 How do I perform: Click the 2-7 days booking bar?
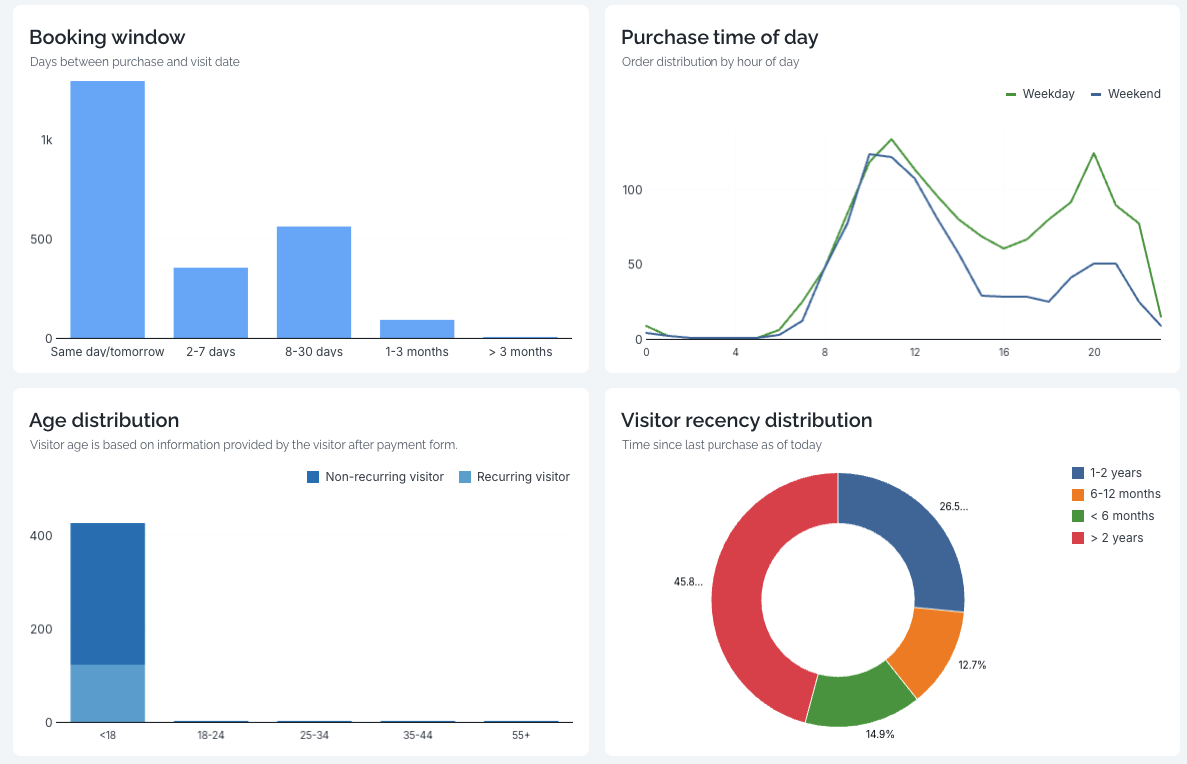tap(211, 303)
